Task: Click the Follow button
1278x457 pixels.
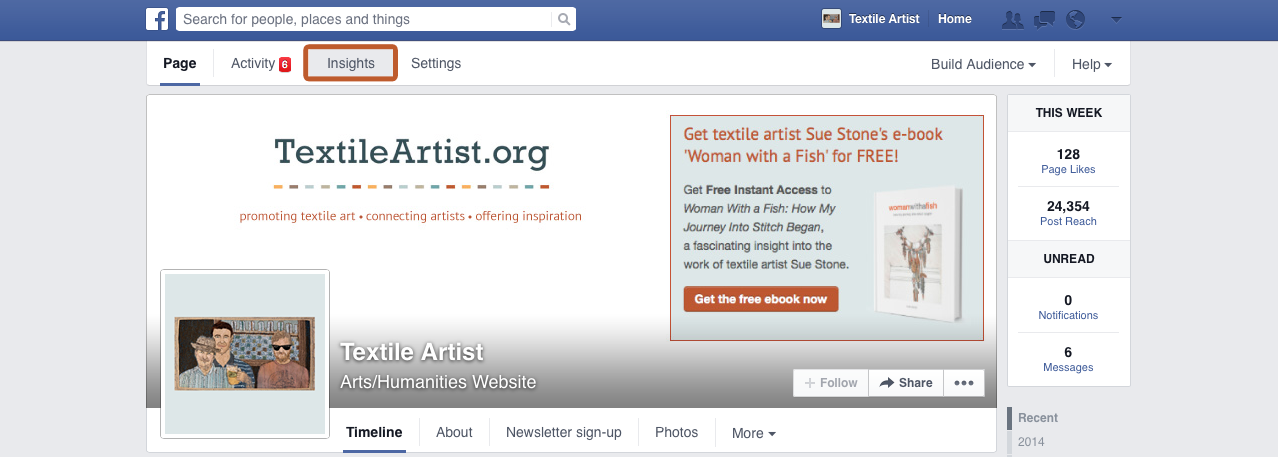Action: [x=831, y=383]
